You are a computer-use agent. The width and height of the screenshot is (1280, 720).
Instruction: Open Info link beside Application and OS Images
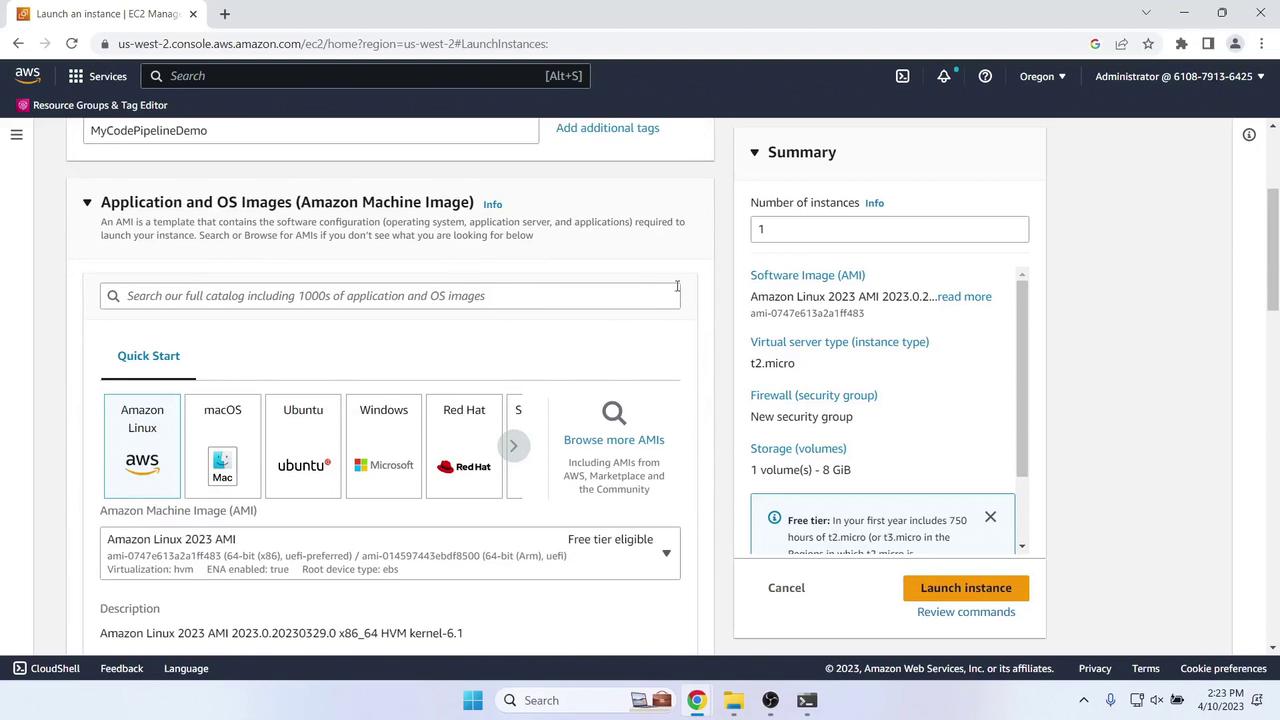click(x=492, y=204)
